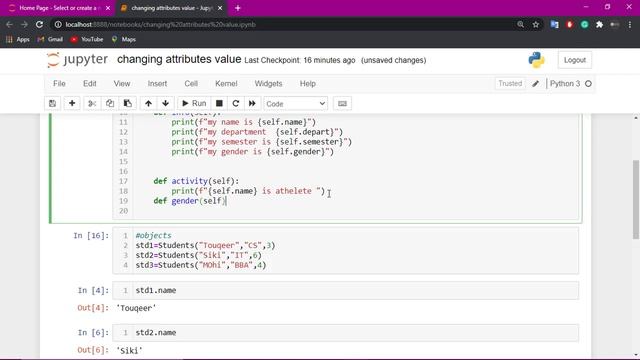This screenshot has width=640, height=360.
Task: Click the def gender(self) code line
Action: [190, 201]
